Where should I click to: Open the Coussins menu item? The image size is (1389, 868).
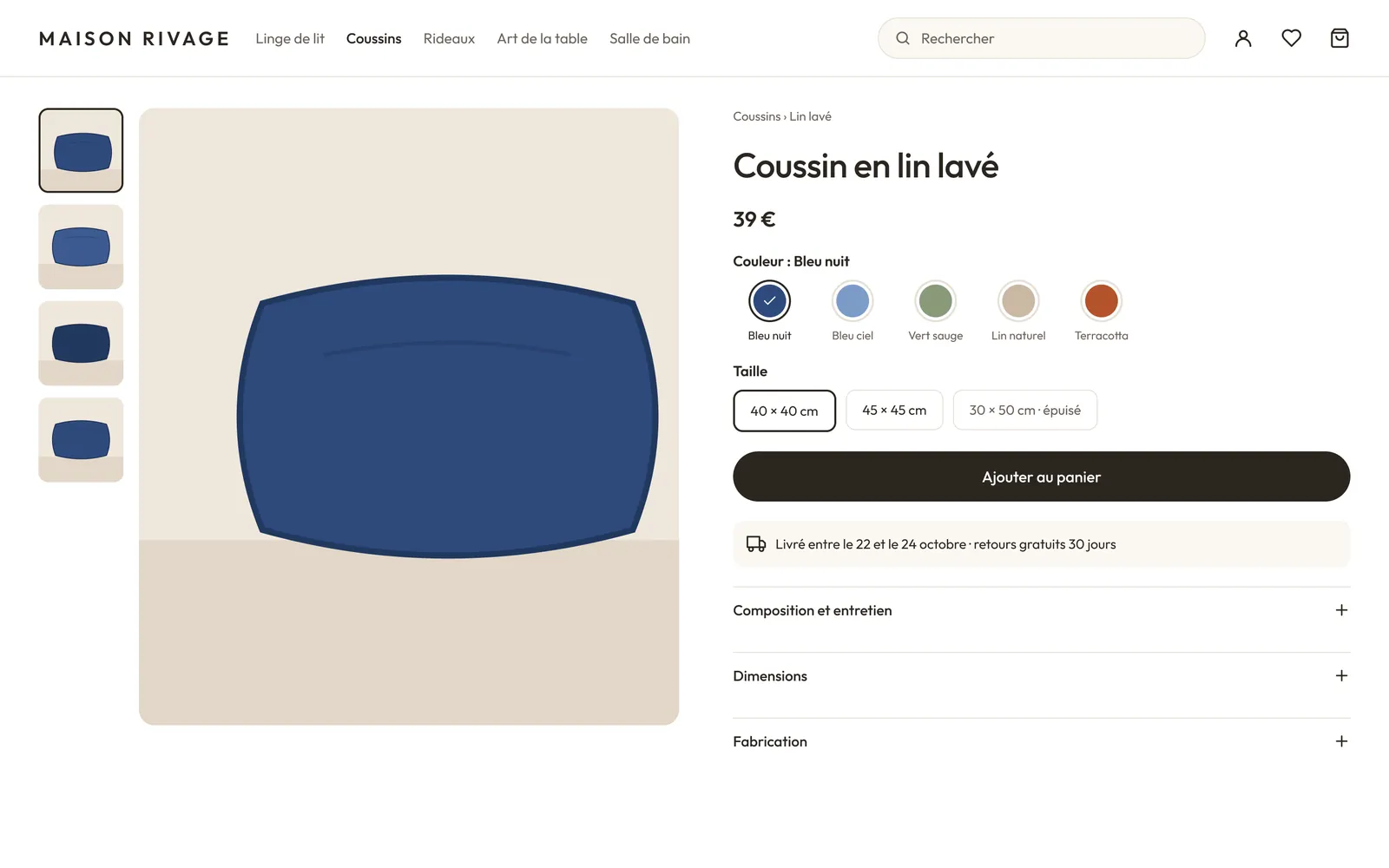tap(373, 38)
